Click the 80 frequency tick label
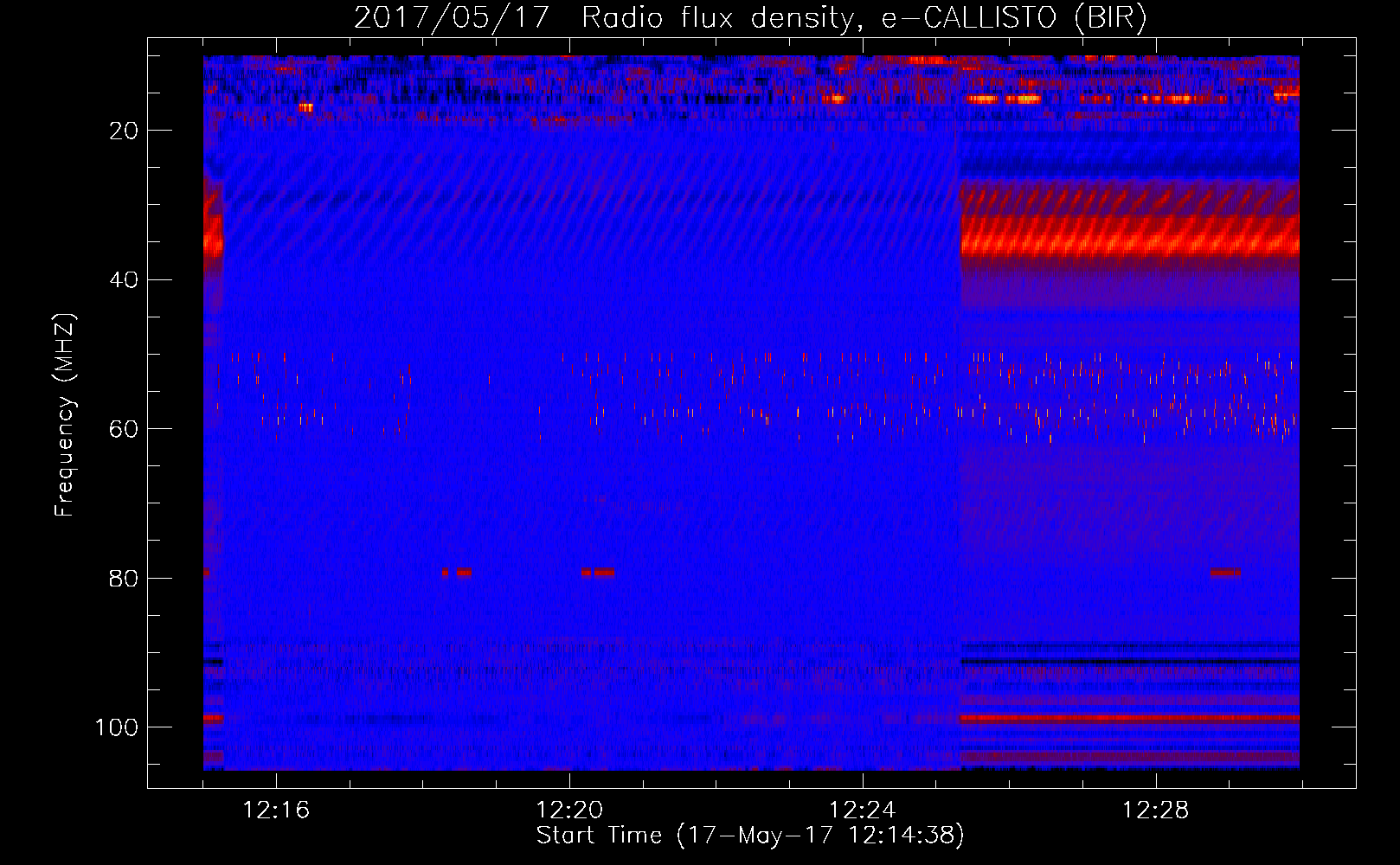This screenshot has width=1400, height=865. pyautogui.click(x=124, y=578)
